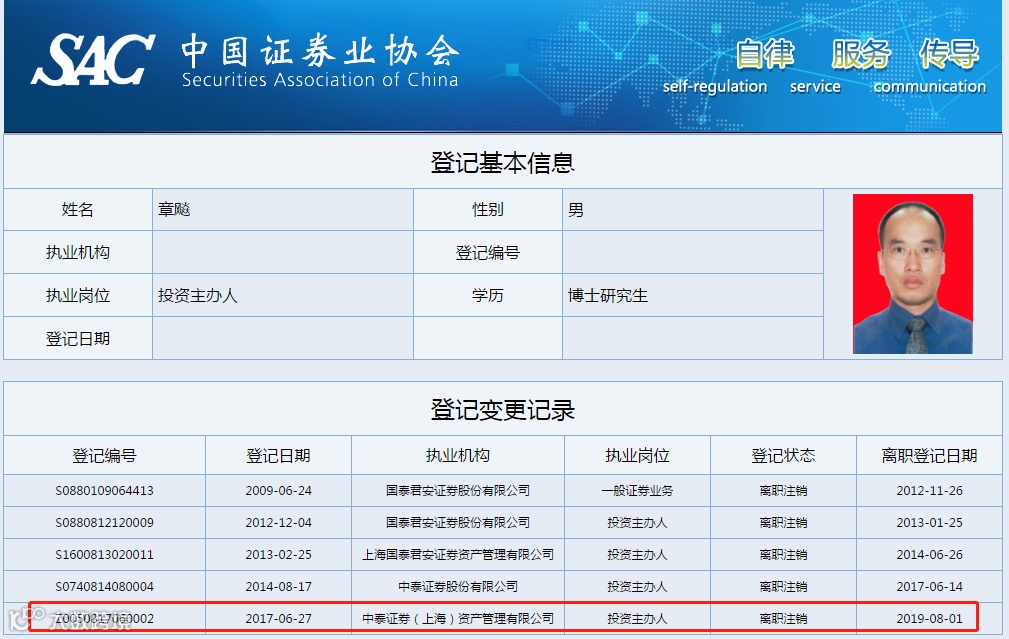Click the date 2009-06-24
This screenshot has width=1009, height=639.
[279, 490]
